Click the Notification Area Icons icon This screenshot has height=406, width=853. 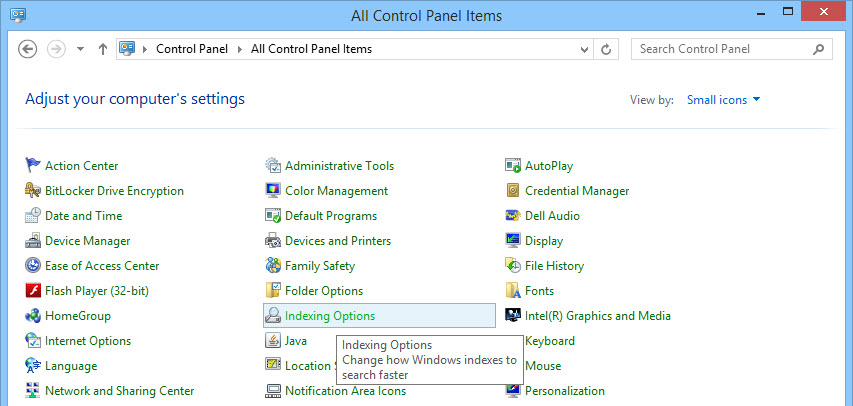[273, 391]
